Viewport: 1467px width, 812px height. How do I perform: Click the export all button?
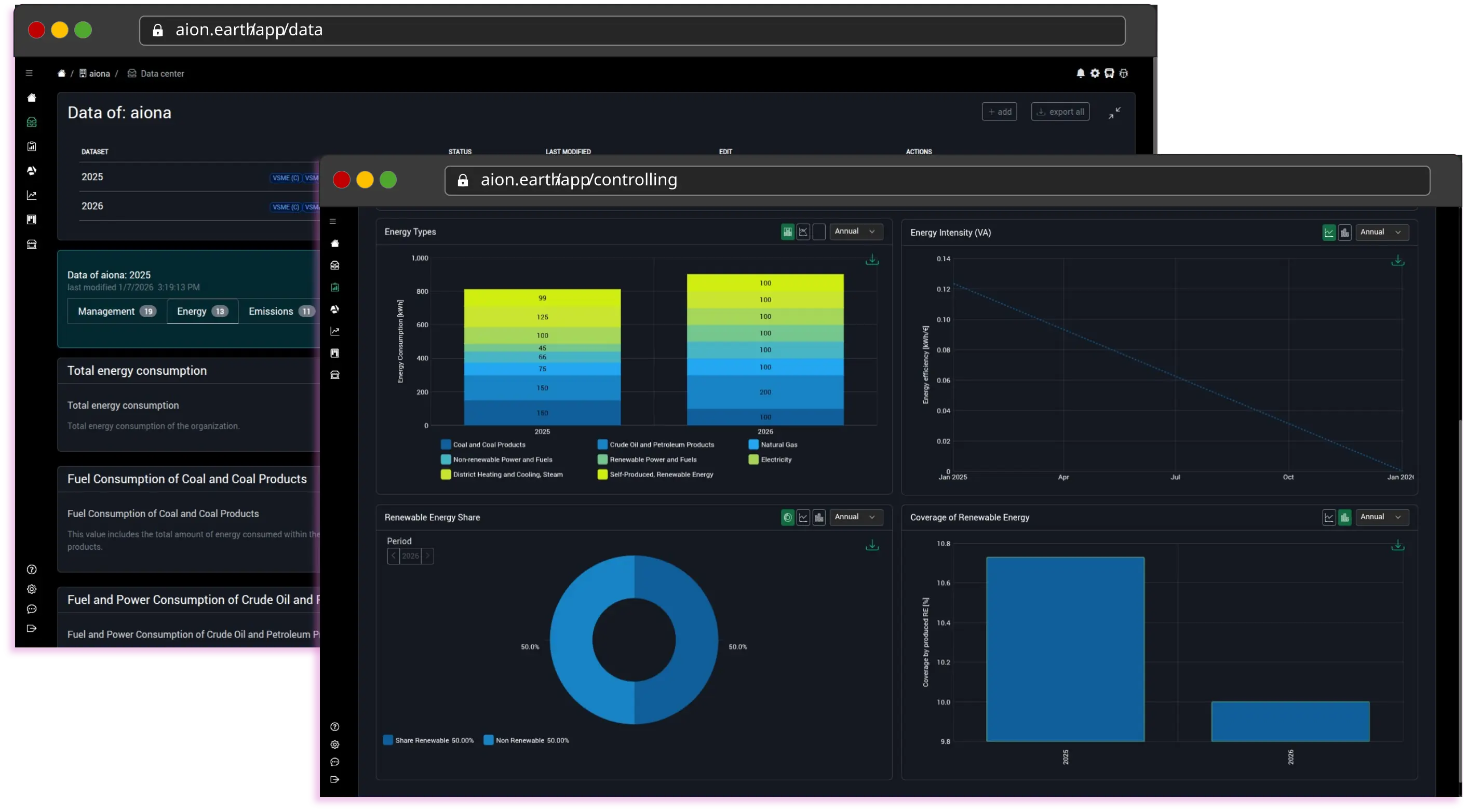[1060, 112]
